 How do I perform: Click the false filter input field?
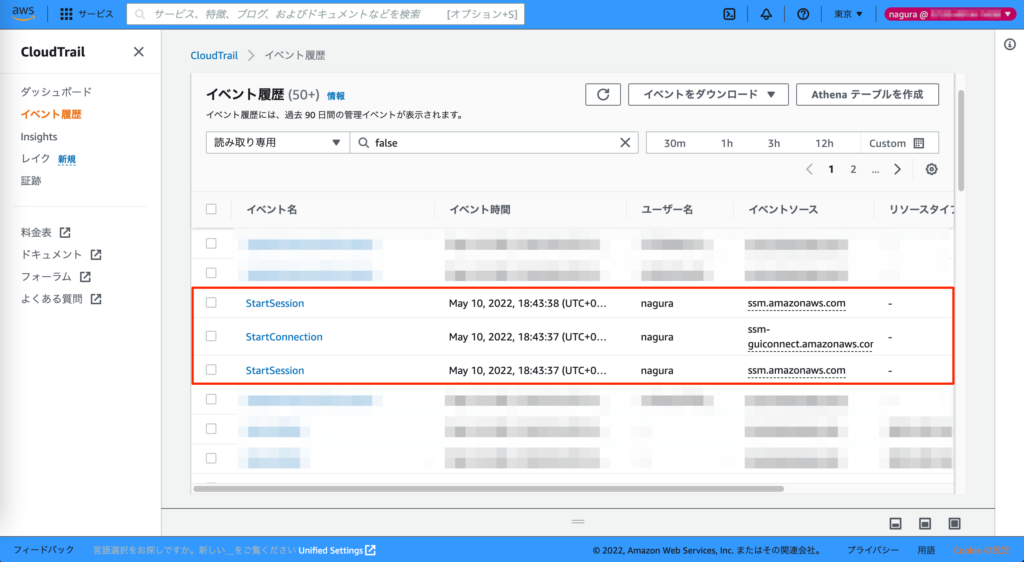(493, 142)
